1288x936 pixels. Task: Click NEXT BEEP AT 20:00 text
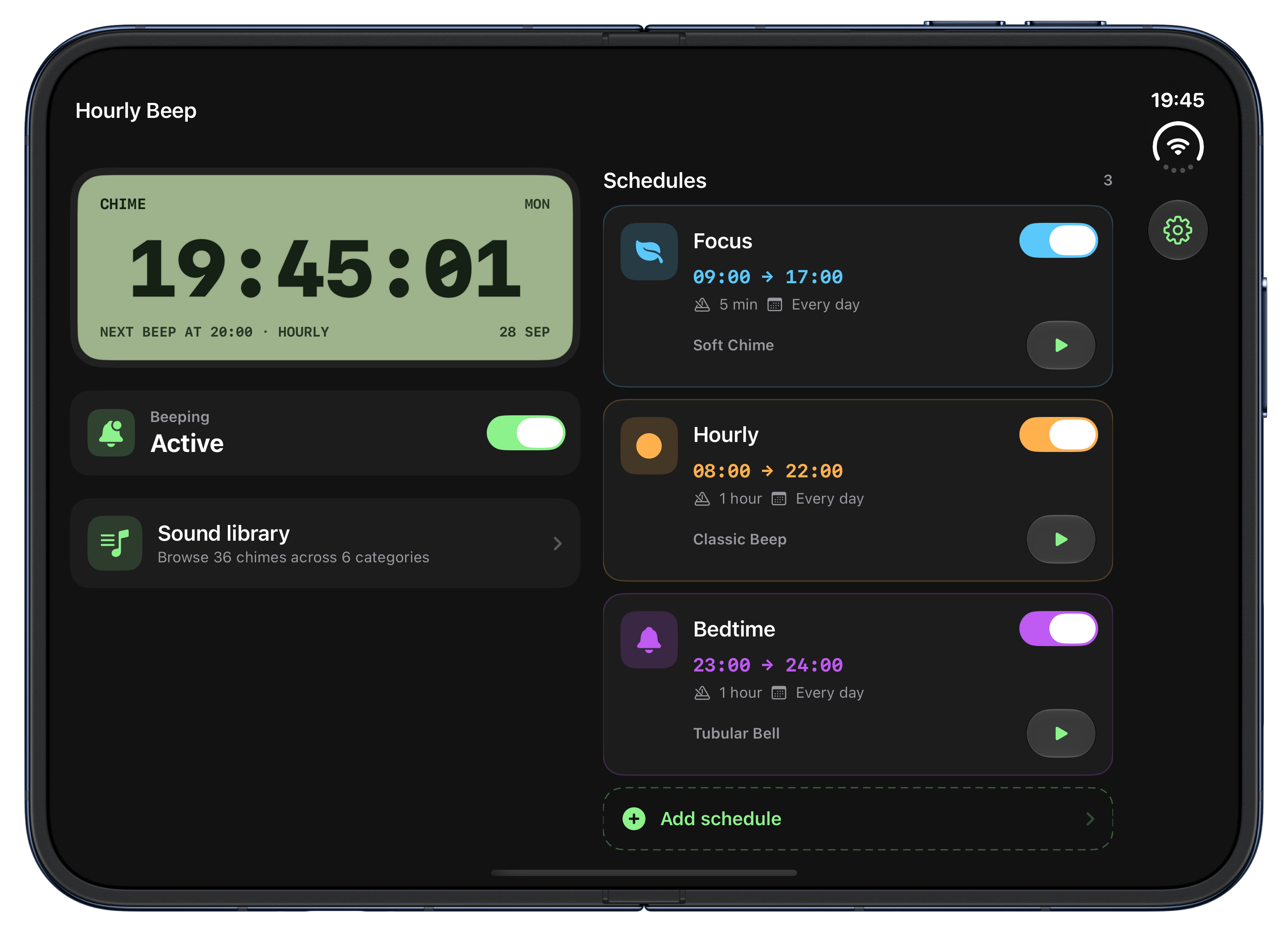pyautogui.click(x=176, y=332)
